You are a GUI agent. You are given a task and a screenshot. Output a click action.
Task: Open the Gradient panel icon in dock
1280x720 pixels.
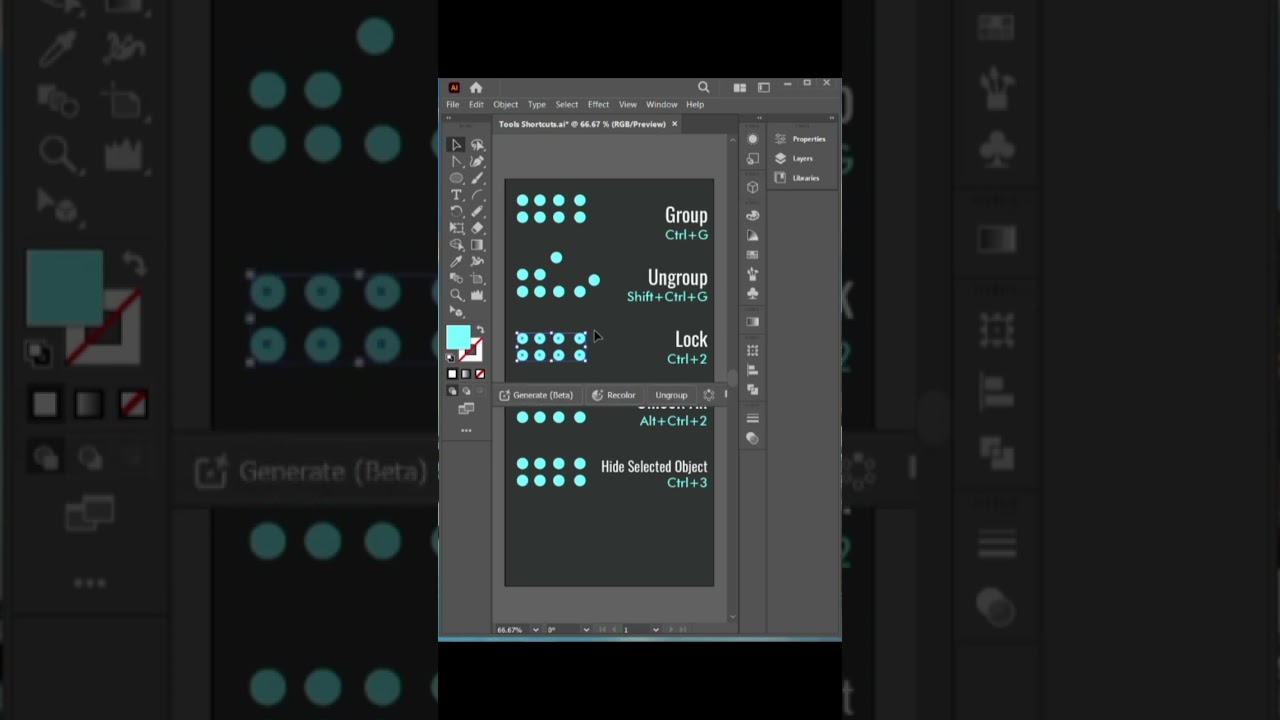[x=752, y=321]
